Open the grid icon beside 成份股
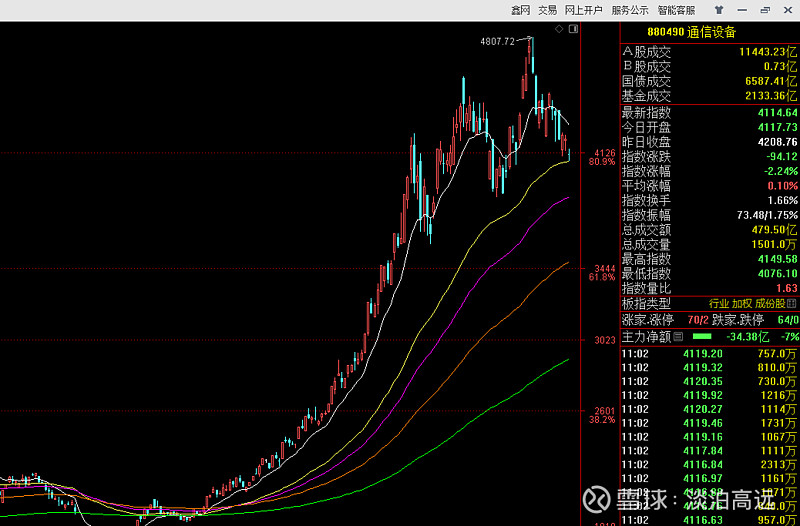 791,304
